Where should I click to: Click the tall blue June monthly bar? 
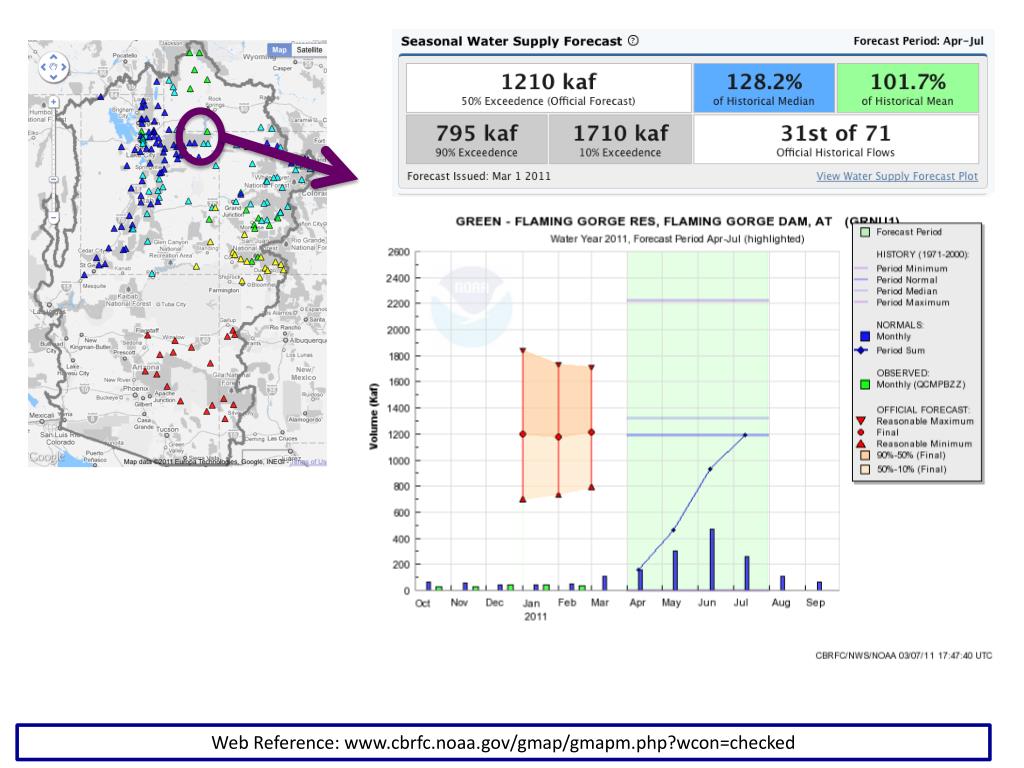click(712, 559)
